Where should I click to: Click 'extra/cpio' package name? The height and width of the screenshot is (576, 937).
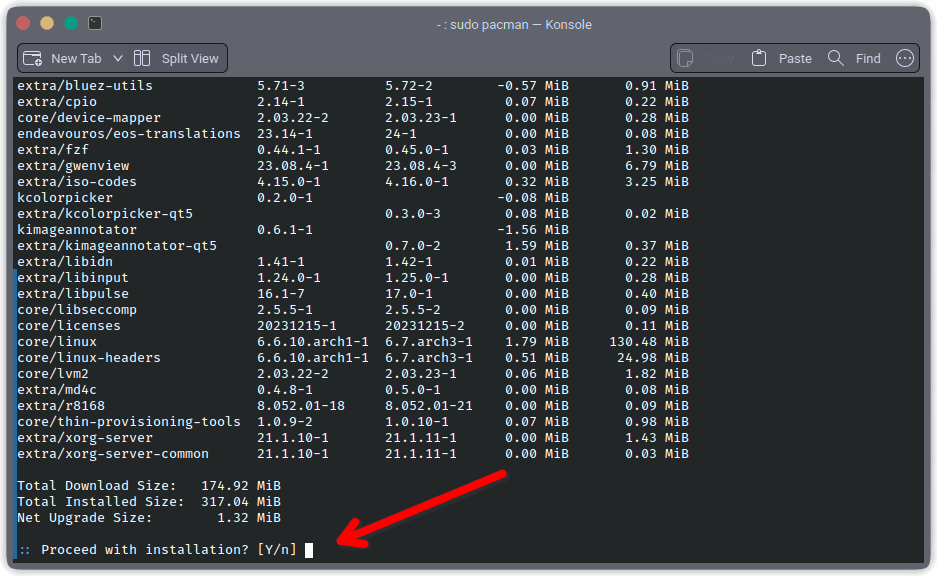(x=57, y=102)
